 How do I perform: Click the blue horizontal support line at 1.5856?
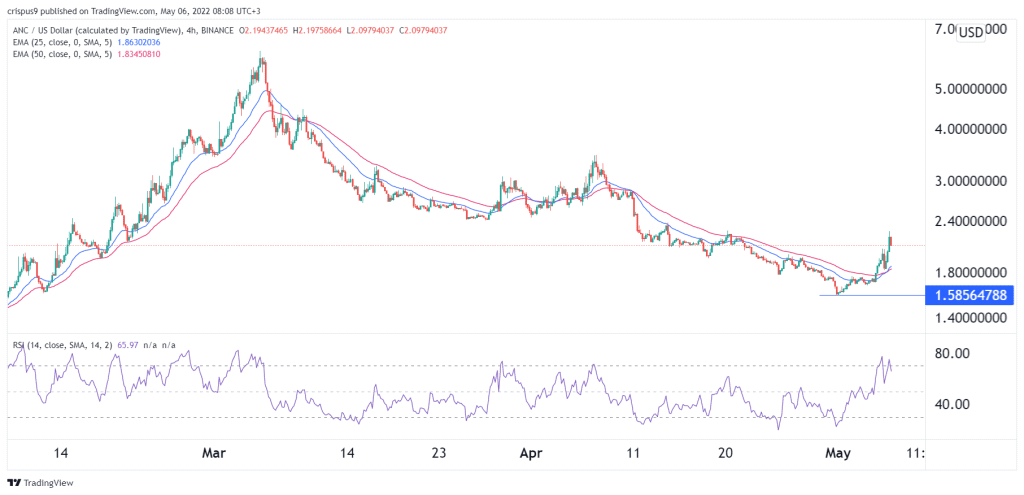[872, 295]
